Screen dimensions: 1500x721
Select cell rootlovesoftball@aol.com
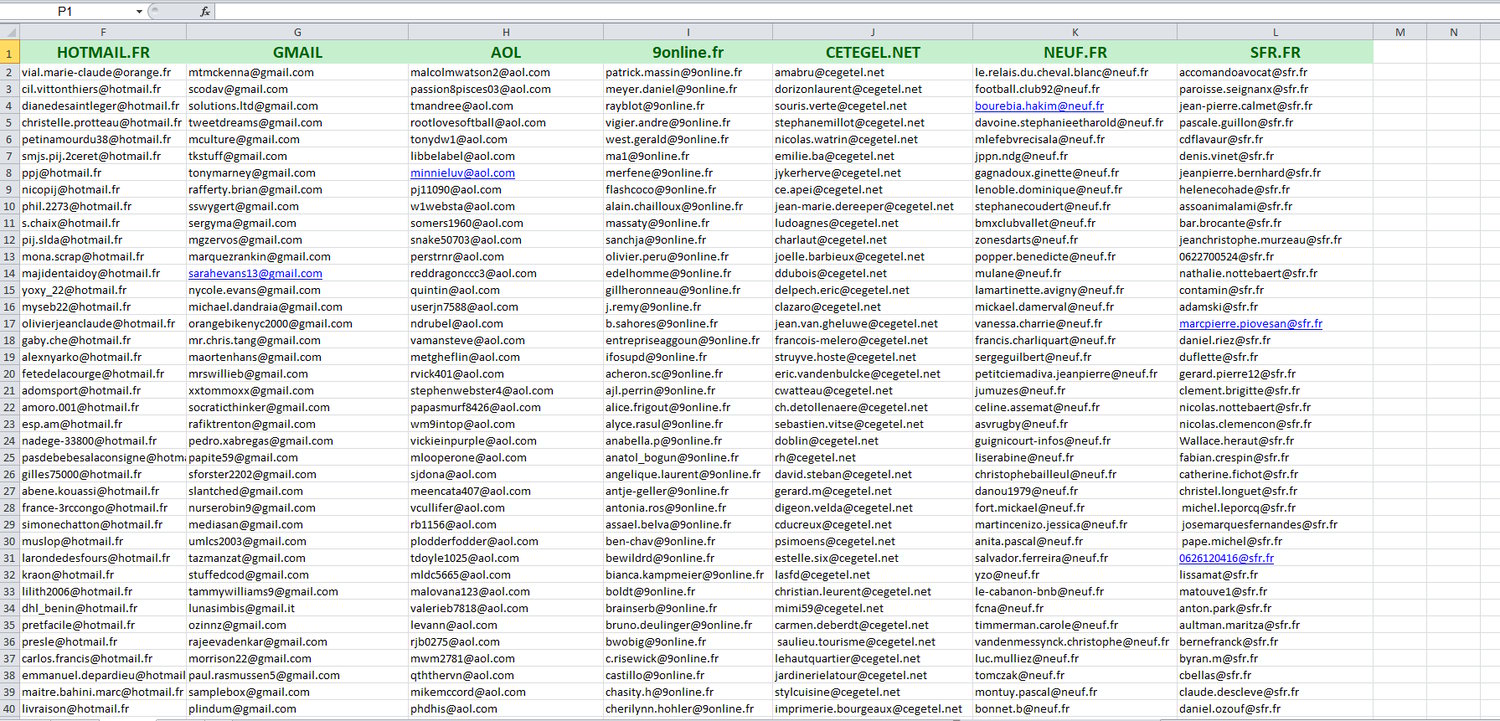coord(505,123)
